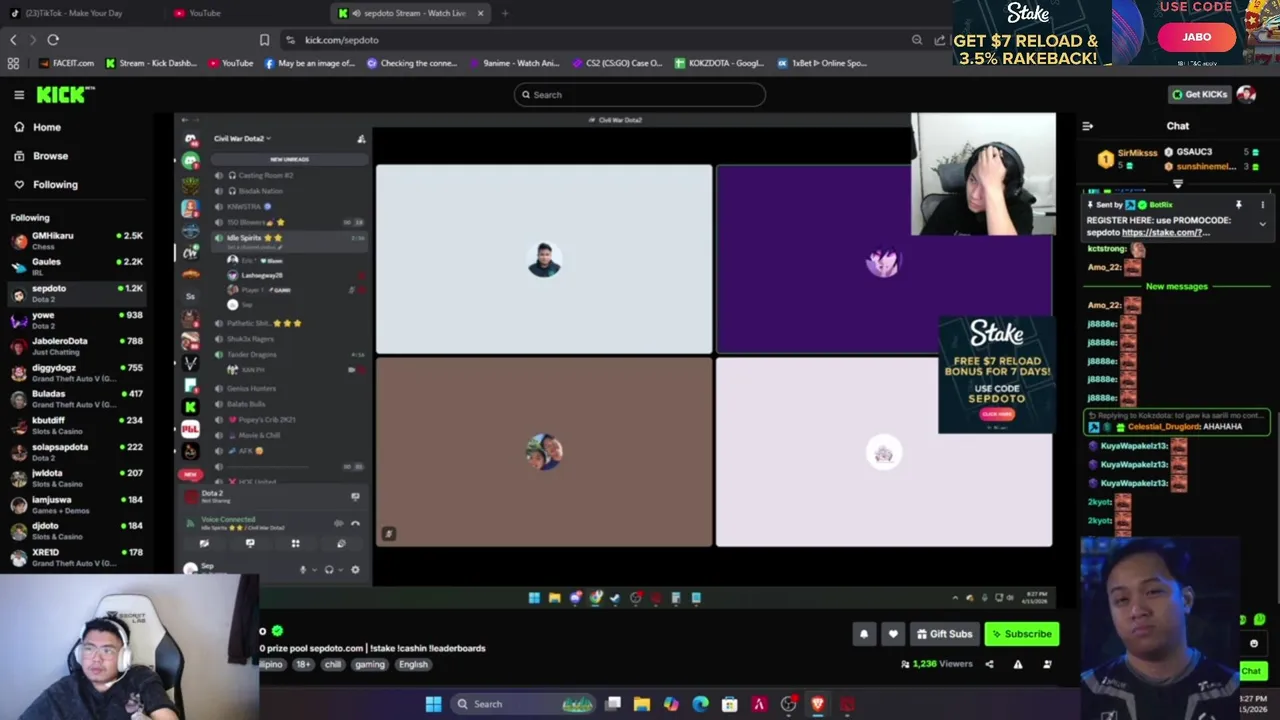Viewport: 1280px width, 720px height.
Task: Click the share icon in the address bar
Action: click(x=940, y=40)
